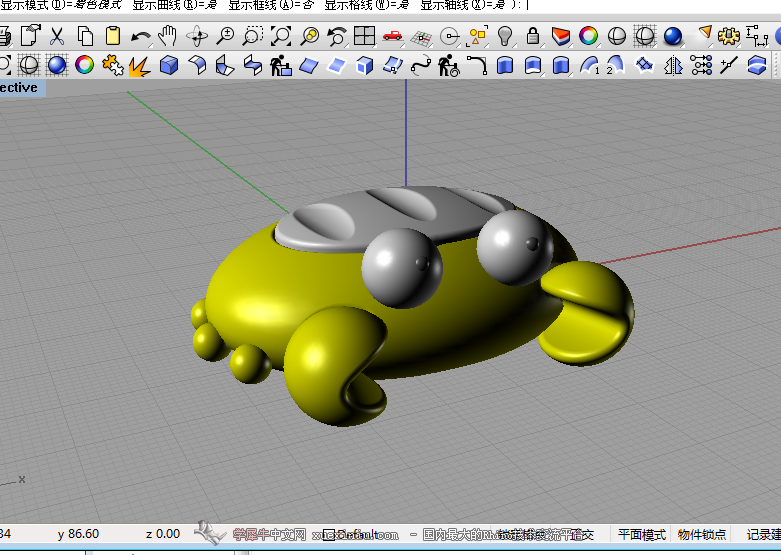Screen dimensions: 781x555
Task: Toggle 平面模式 in status bar
Action: click(642, 535)
